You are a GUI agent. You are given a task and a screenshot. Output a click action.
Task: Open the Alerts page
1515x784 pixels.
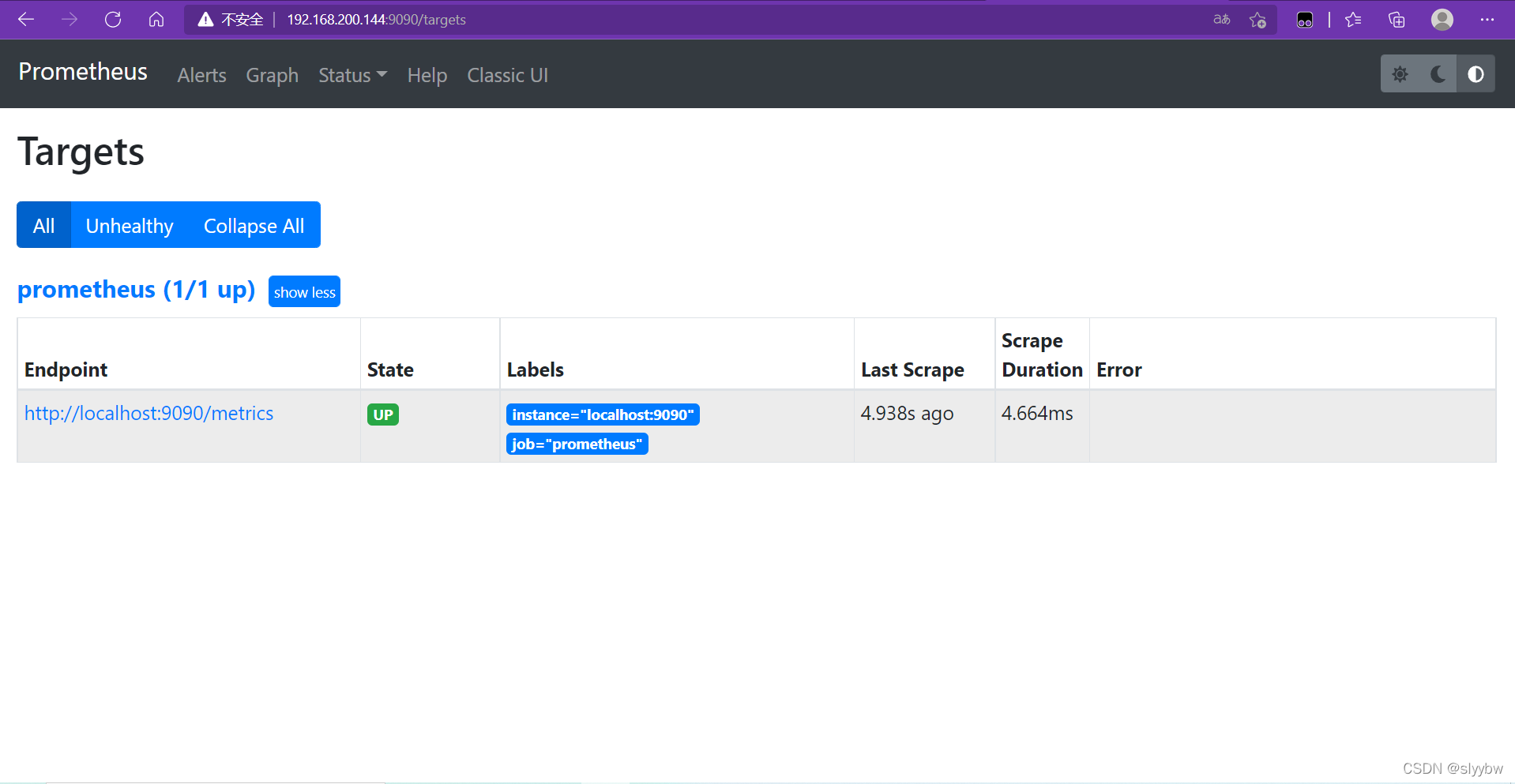[201, 75]
